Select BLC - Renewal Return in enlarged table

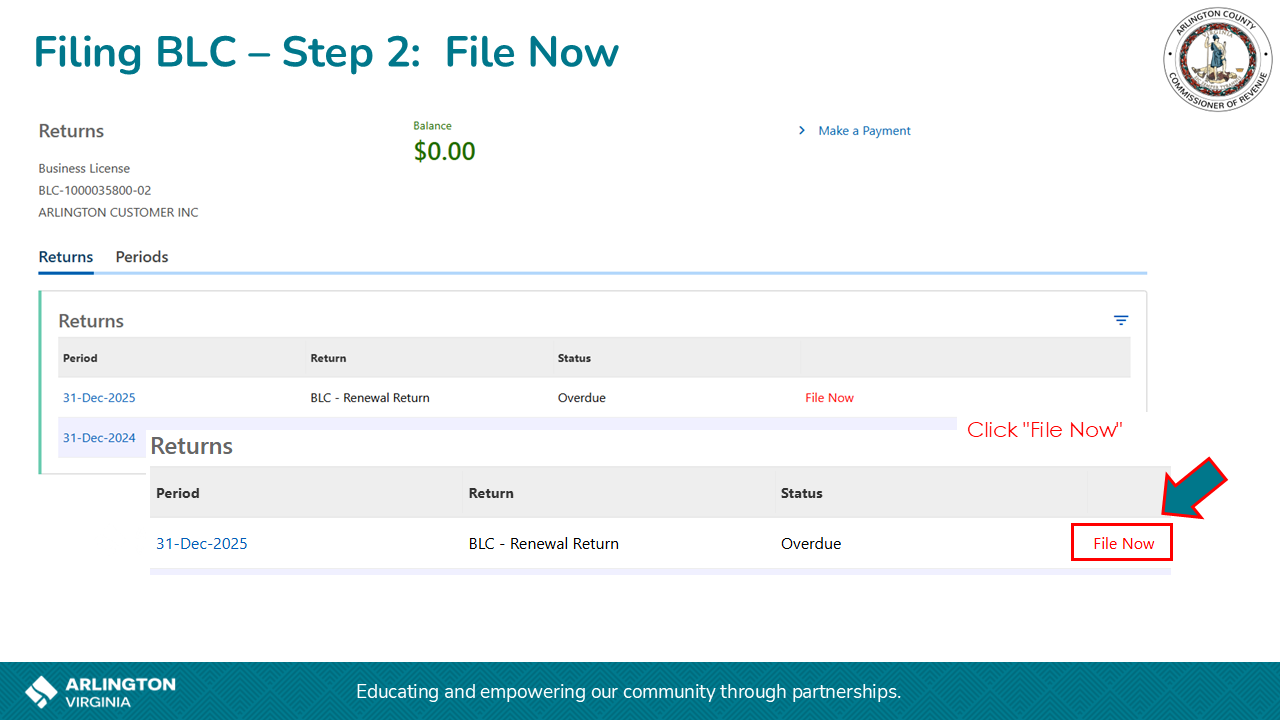[544, 544]
